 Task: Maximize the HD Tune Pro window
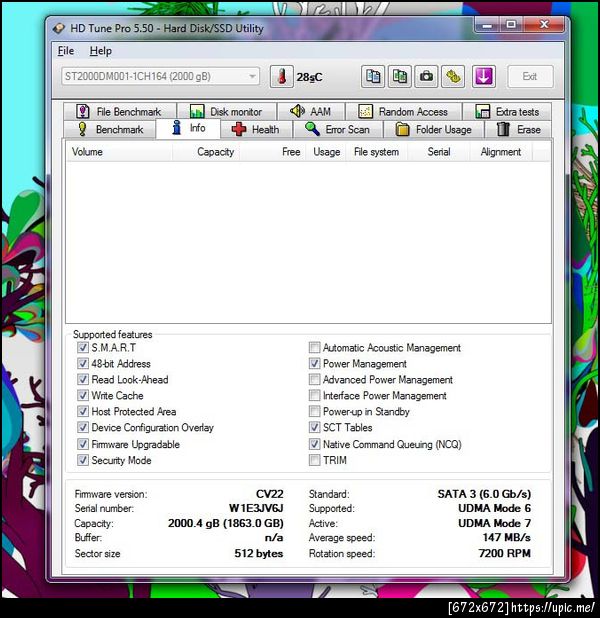tap(511, 25)
